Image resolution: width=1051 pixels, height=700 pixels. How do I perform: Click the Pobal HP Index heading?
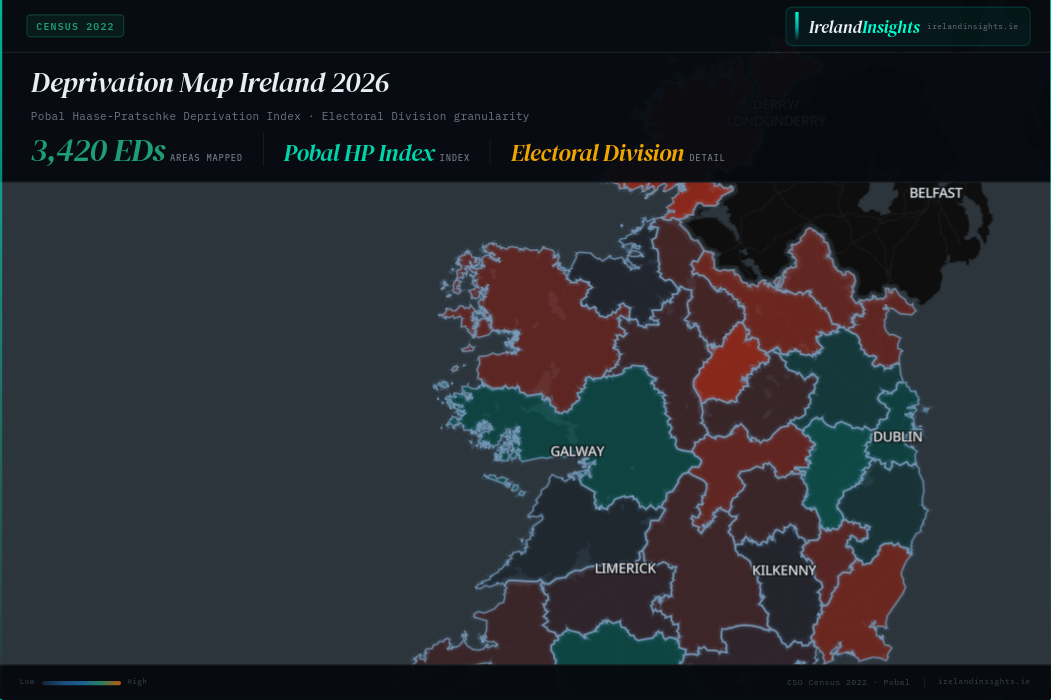(x=359, y=153)
